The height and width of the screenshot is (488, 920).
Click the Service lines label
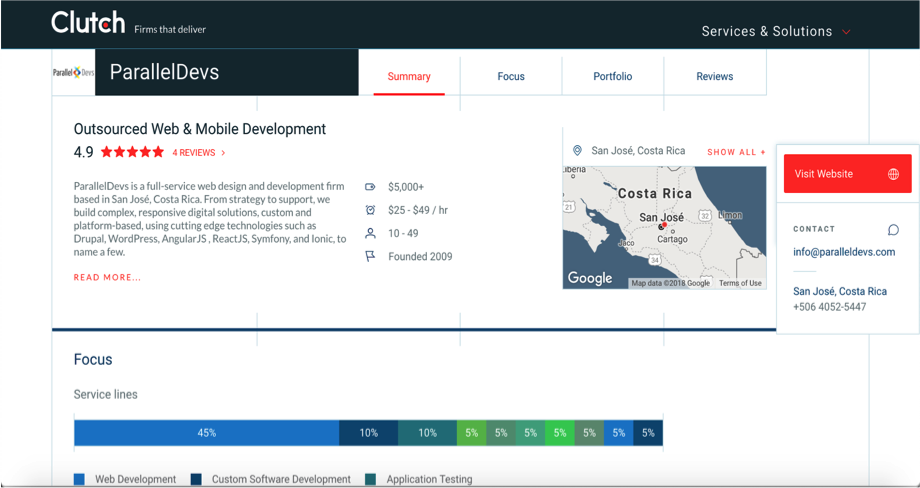pos(106,395)
